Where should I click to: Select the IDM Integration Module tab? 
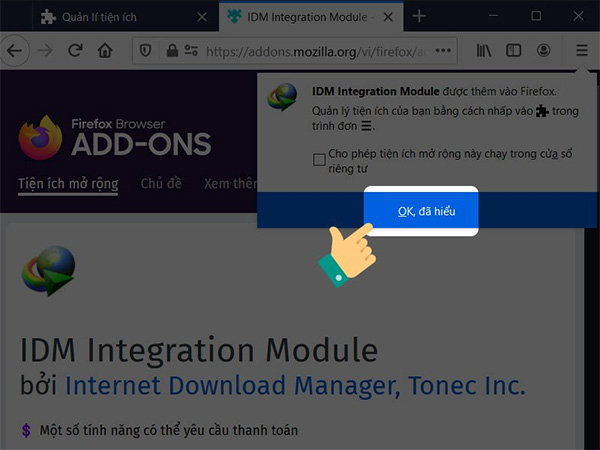pos(311,17)
